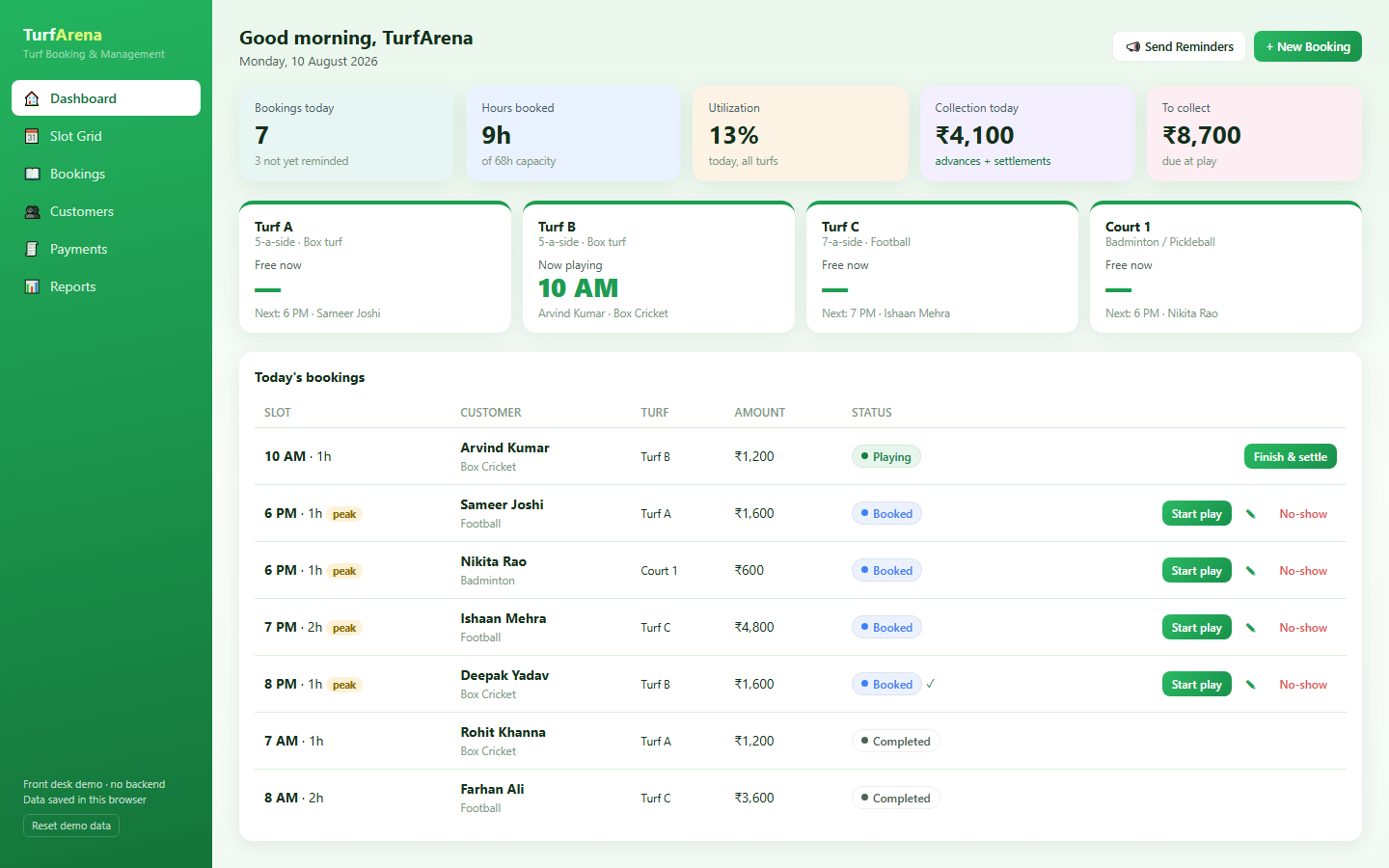The image size is (1389, 868).
Task: Click Court 1 turf cell for Nikita Rao
Action: coord(659,571)
